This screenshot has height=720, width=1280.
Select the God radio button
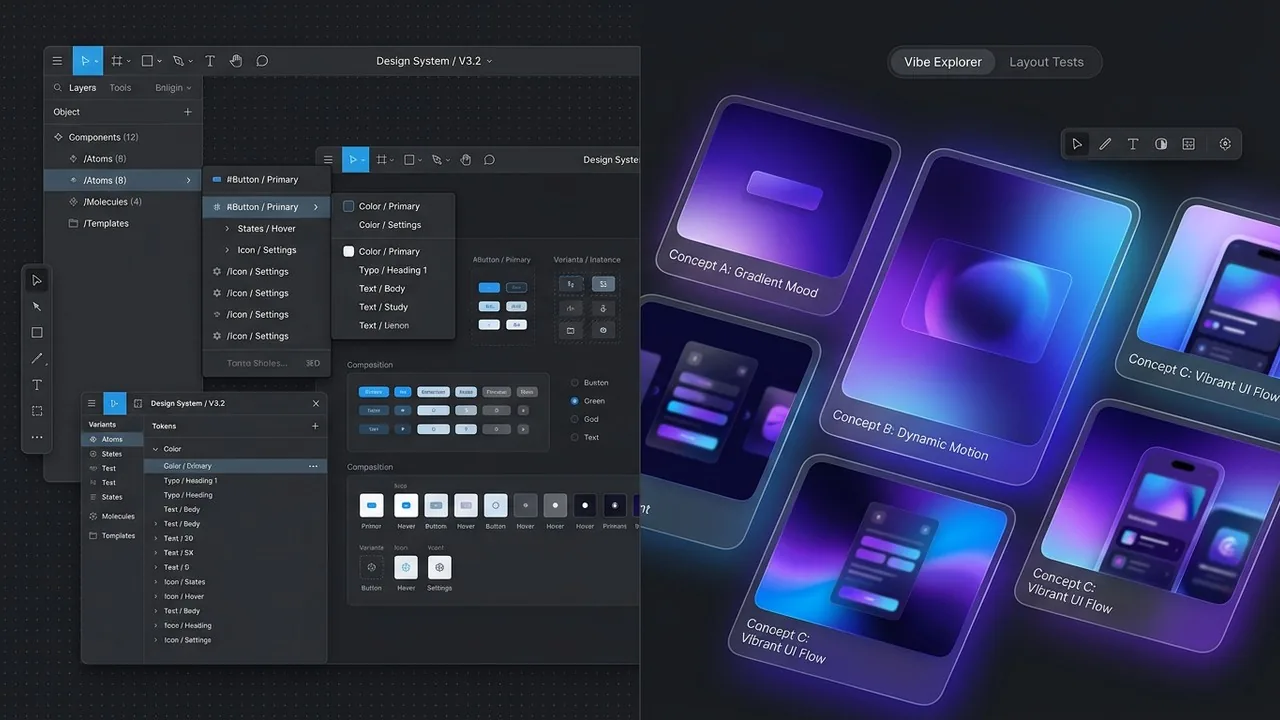tap(574, 419)
